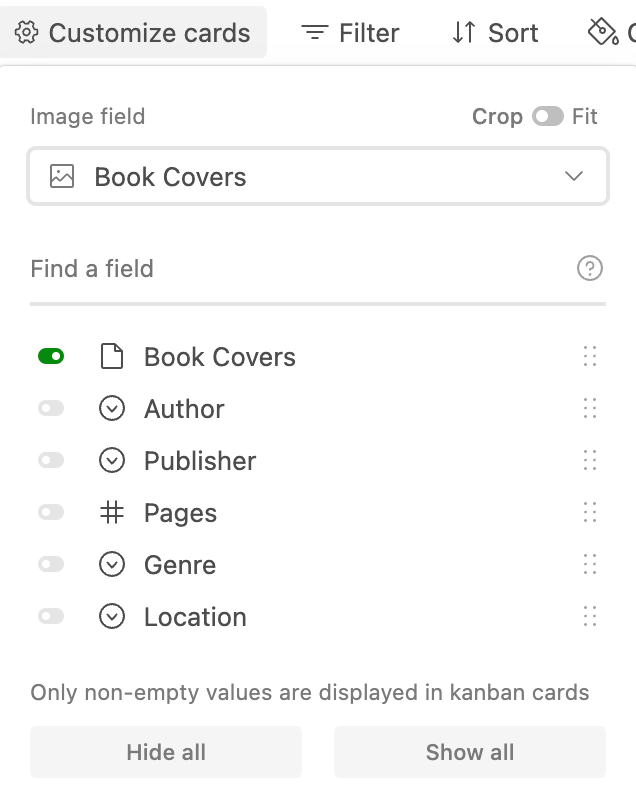This screenshot has width=636, height=788.
Task: Click the help question mark icon
Action: (x=590, y=268)
